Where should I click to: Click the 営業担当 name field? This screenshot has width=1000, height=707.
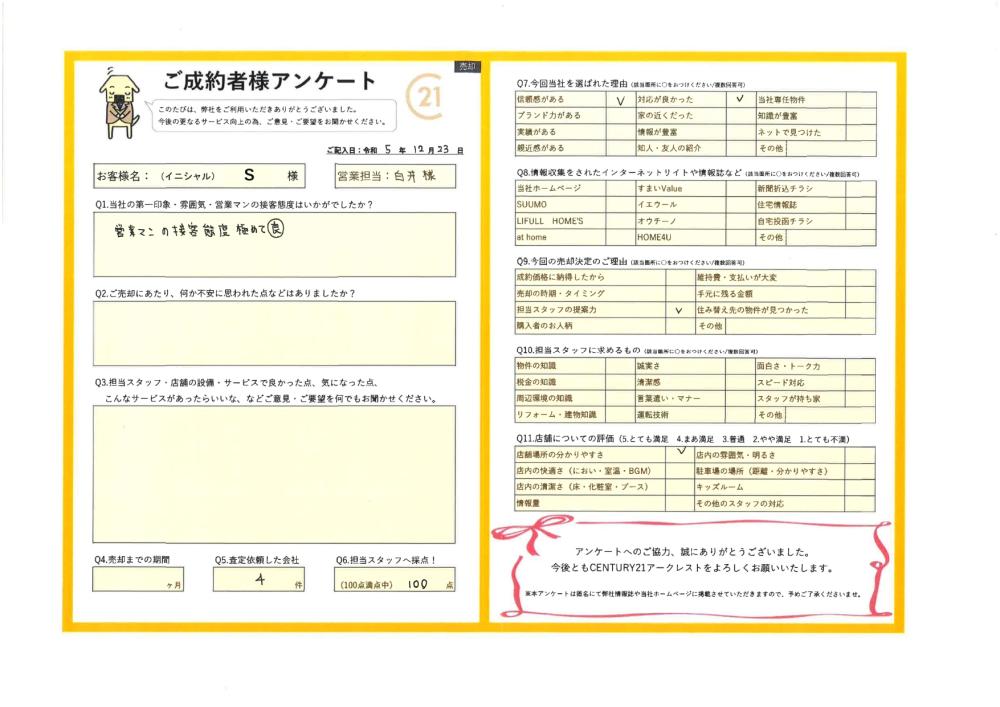click(395, 175)
